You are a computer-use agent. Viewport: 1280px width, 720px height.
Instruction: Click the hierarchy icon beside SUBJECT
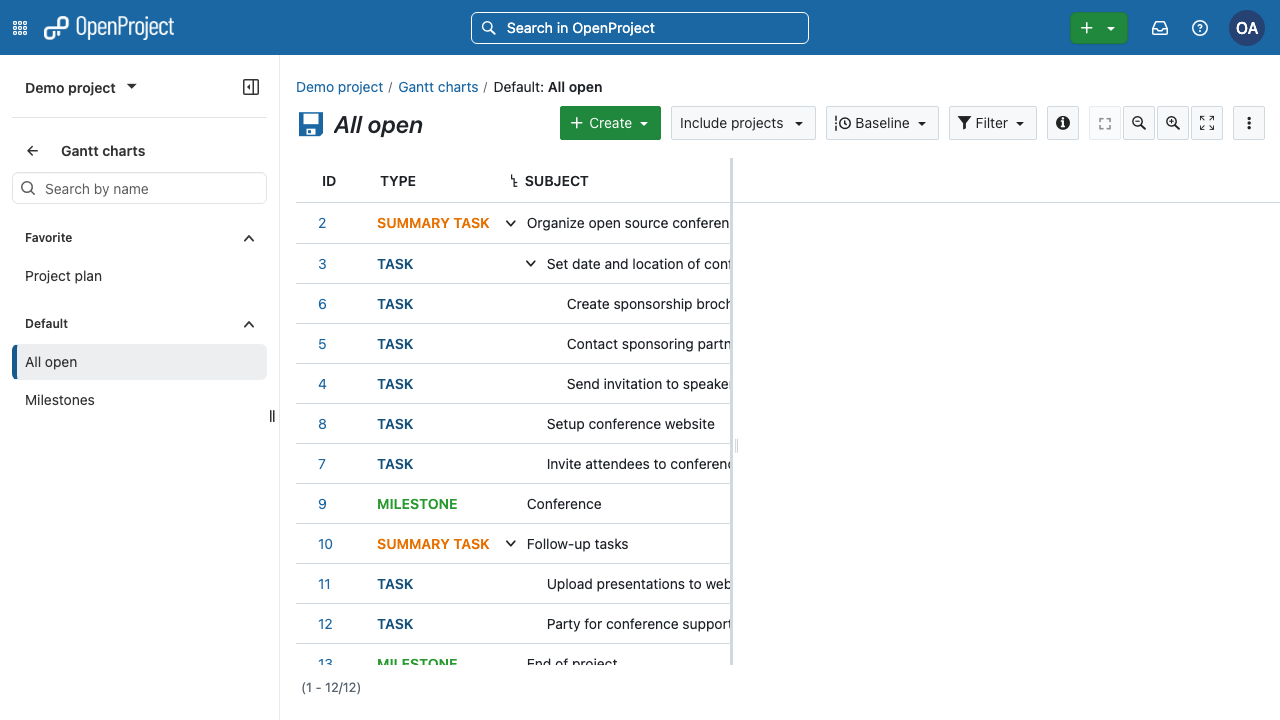pos(513,181)
